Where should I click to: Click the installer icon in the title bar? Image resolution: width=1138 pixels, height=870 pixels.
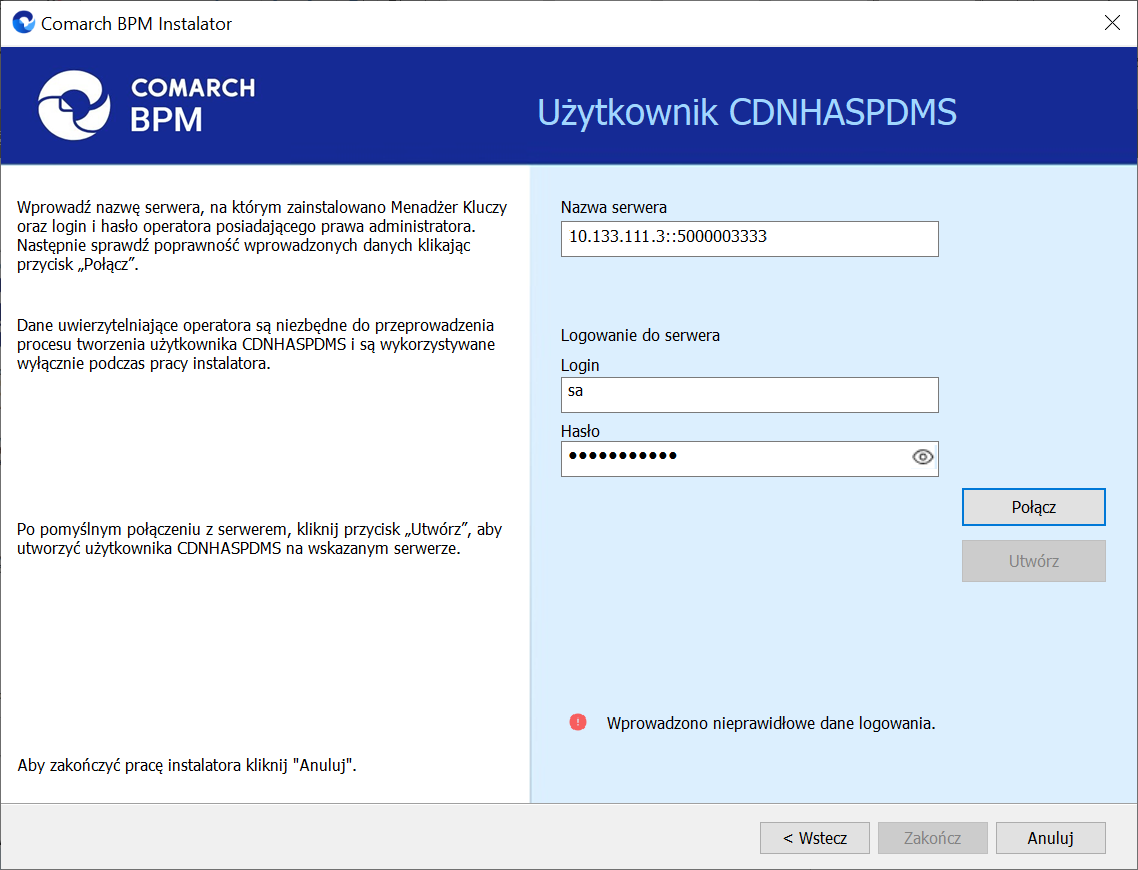click(24, 22)
